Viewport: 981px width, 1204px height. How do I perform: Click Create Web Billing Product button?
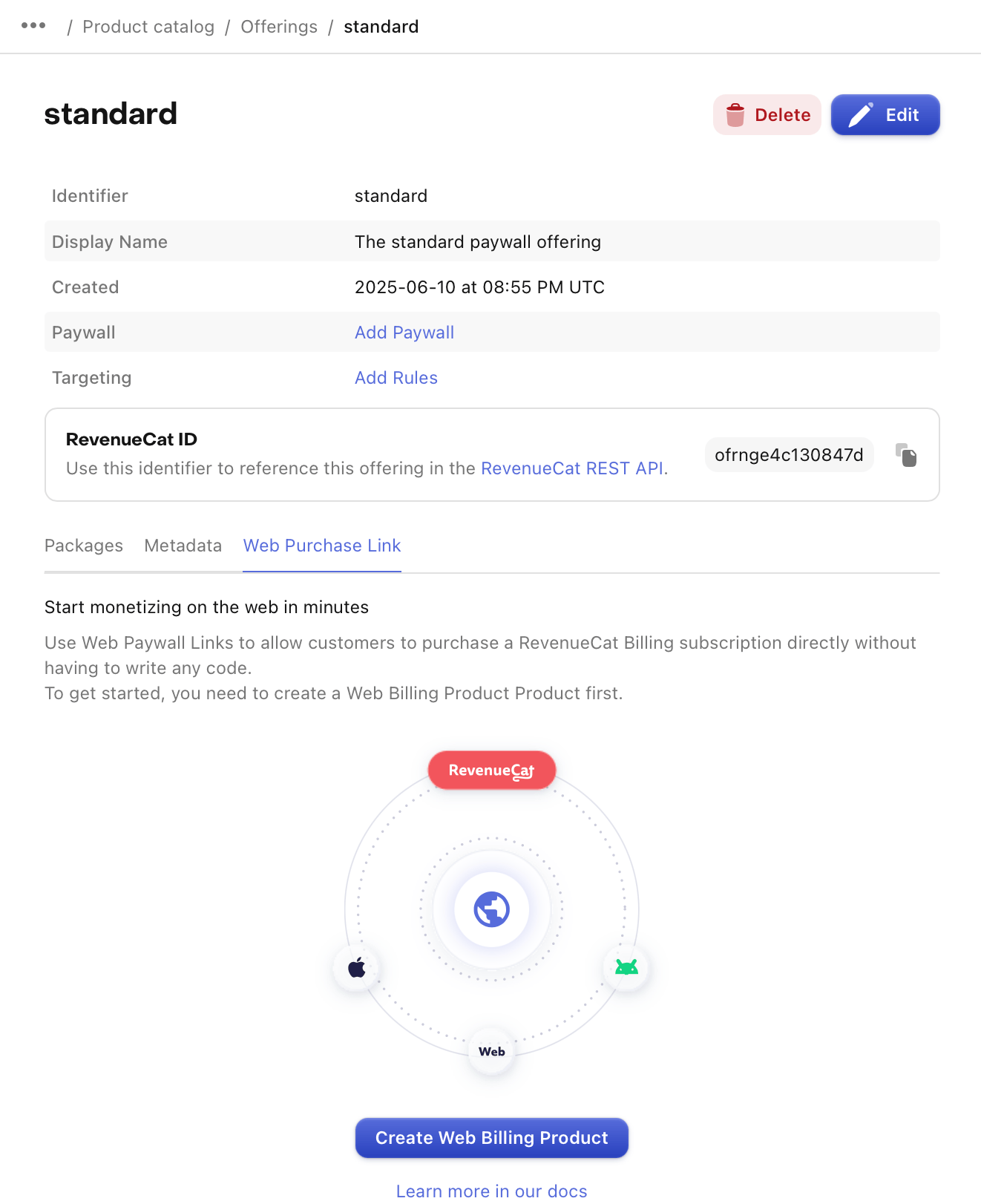click(x=492, y=1138)
